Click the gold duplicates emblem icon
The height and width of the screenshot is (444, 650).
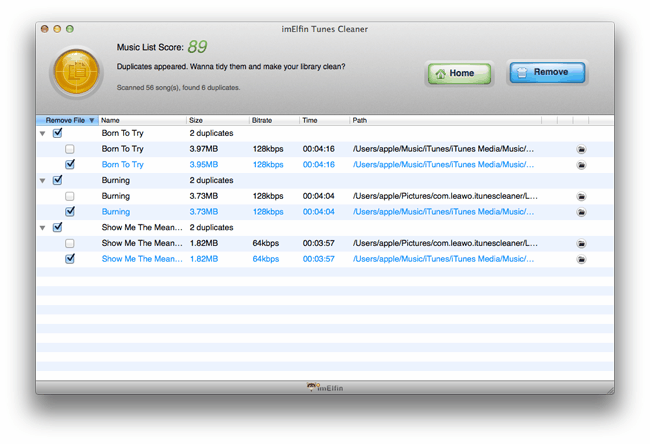pyautogui.click(x=77, y=72)
